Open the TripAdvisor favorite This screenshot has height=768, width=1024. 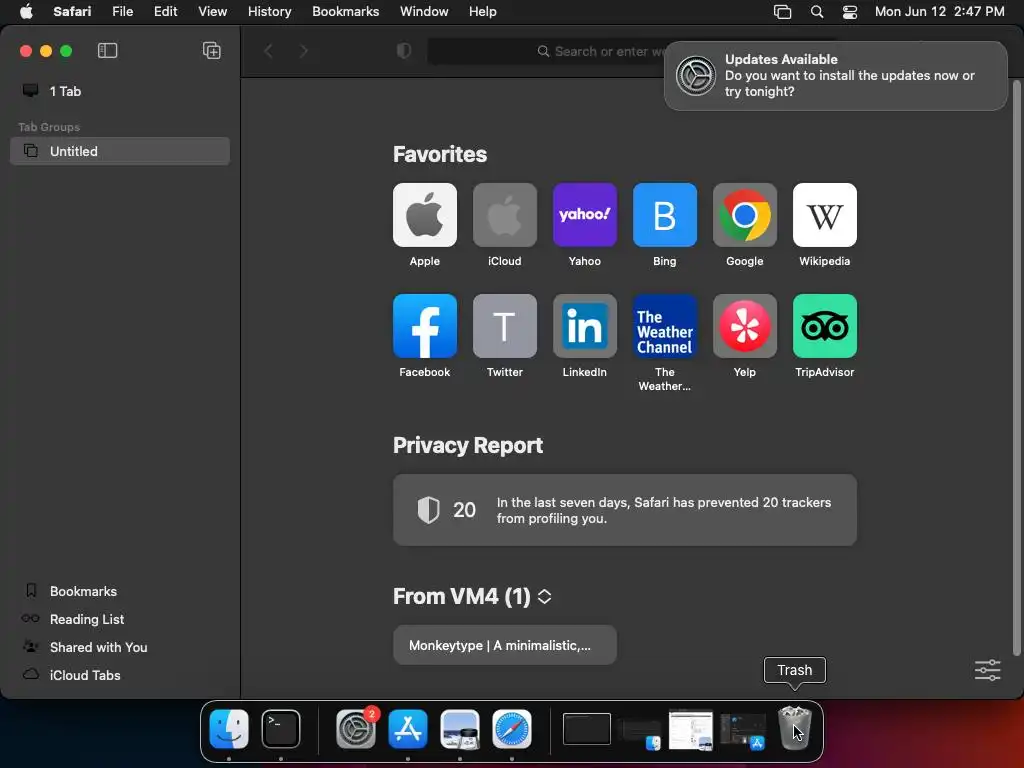[x=825, y=326]
